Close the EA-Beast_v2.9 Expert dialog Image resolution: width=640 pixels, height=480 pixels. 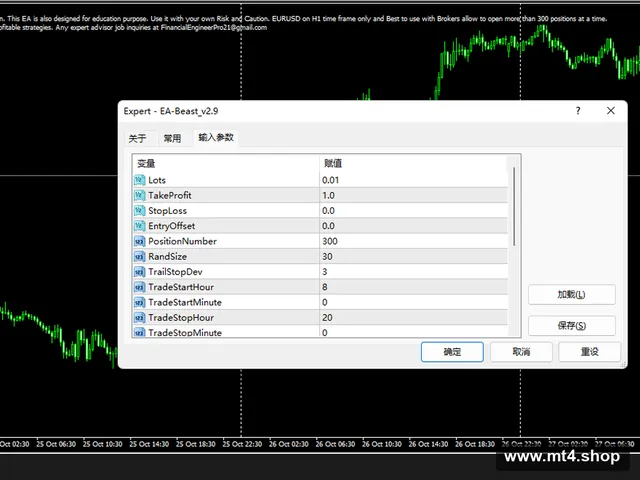tap(611, 111)
